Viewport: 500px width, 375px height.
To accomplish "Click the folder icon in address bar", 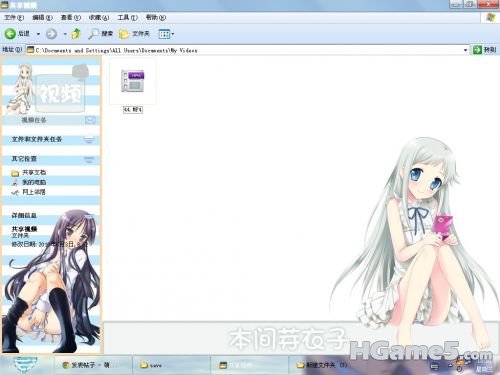I will click(x=30, y=50).
